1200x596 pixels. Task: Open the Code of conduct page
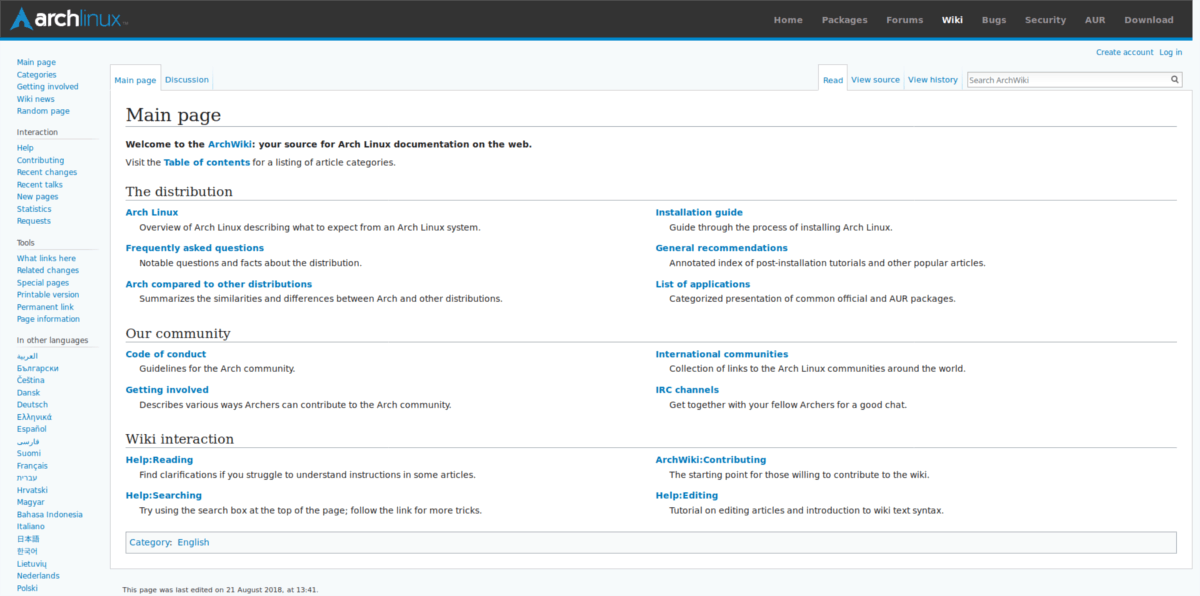[x=165, y=353]
